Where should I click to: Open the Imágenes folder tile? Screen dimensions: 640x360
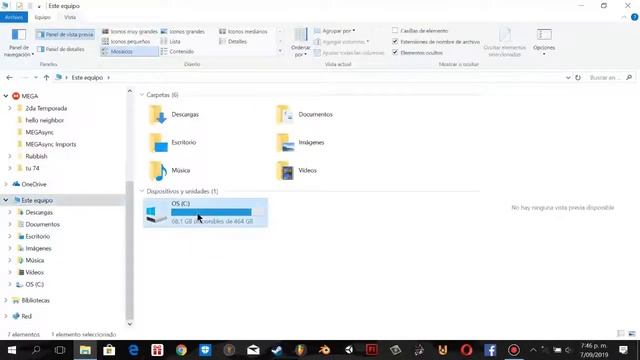(300, 142)
